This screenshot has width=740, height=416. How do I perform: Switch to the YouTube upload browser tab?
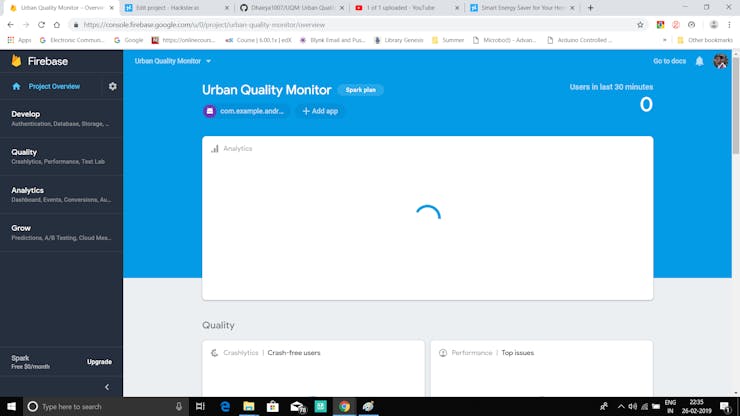407,8
